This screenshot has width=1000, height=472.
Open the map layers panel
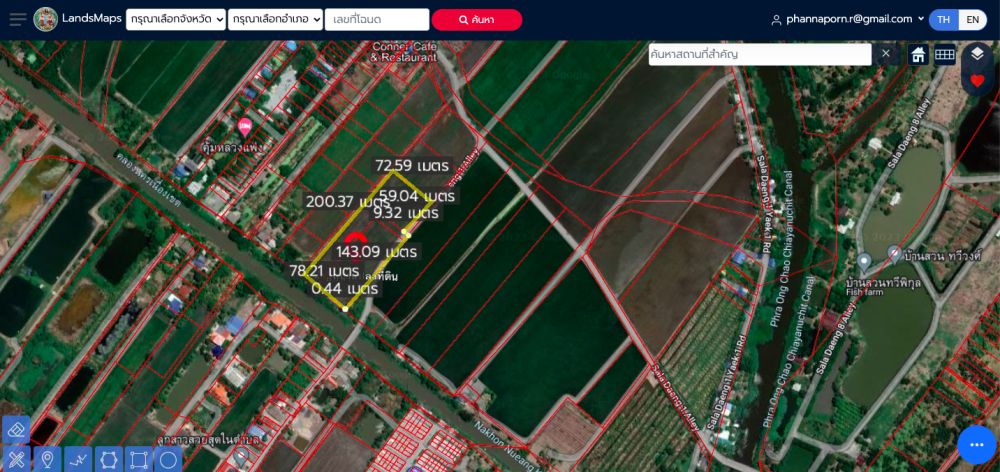click(977, 54)
